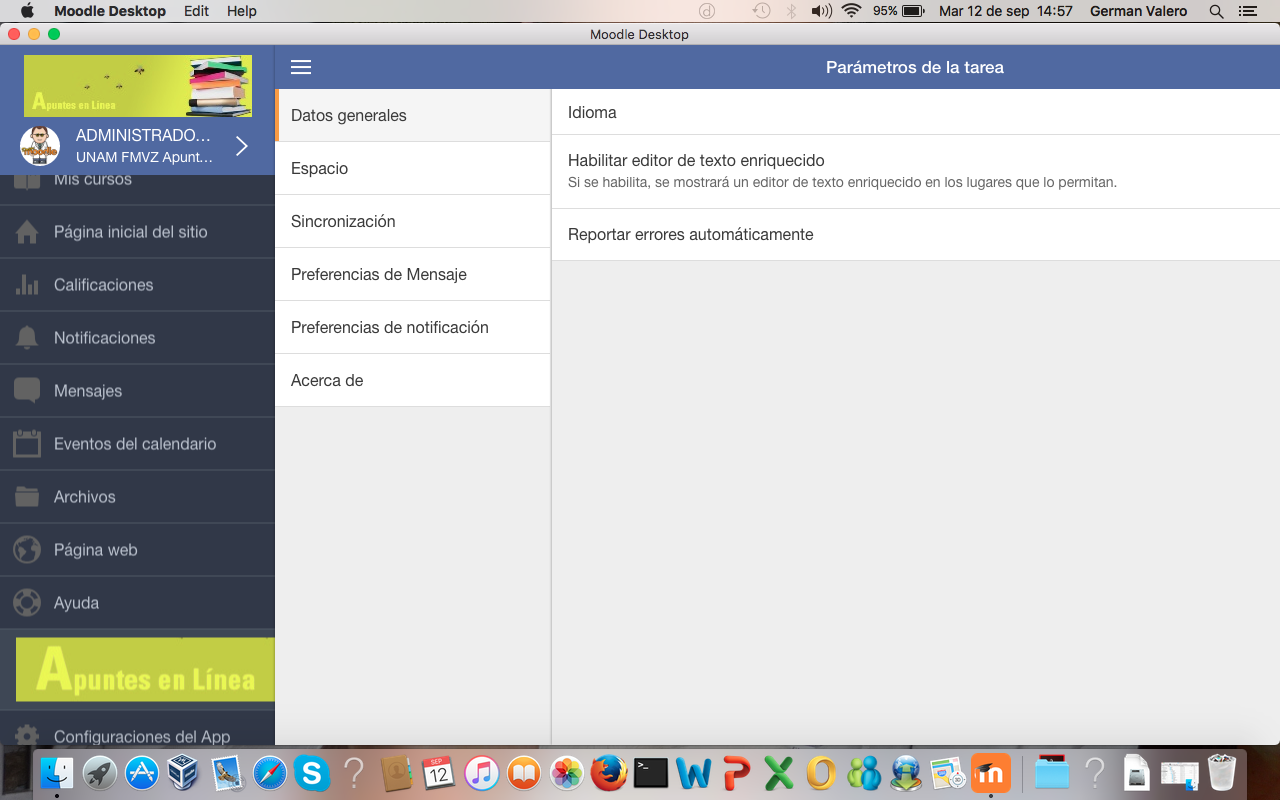Open Firefox from the Dock
Screen dimensions: 1280x800
coord(609,772)
